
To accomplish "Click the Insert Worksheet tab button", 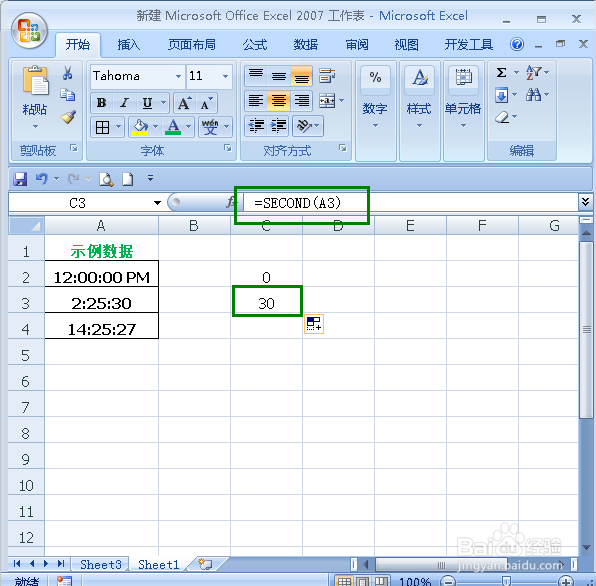I will pos(206,564).
